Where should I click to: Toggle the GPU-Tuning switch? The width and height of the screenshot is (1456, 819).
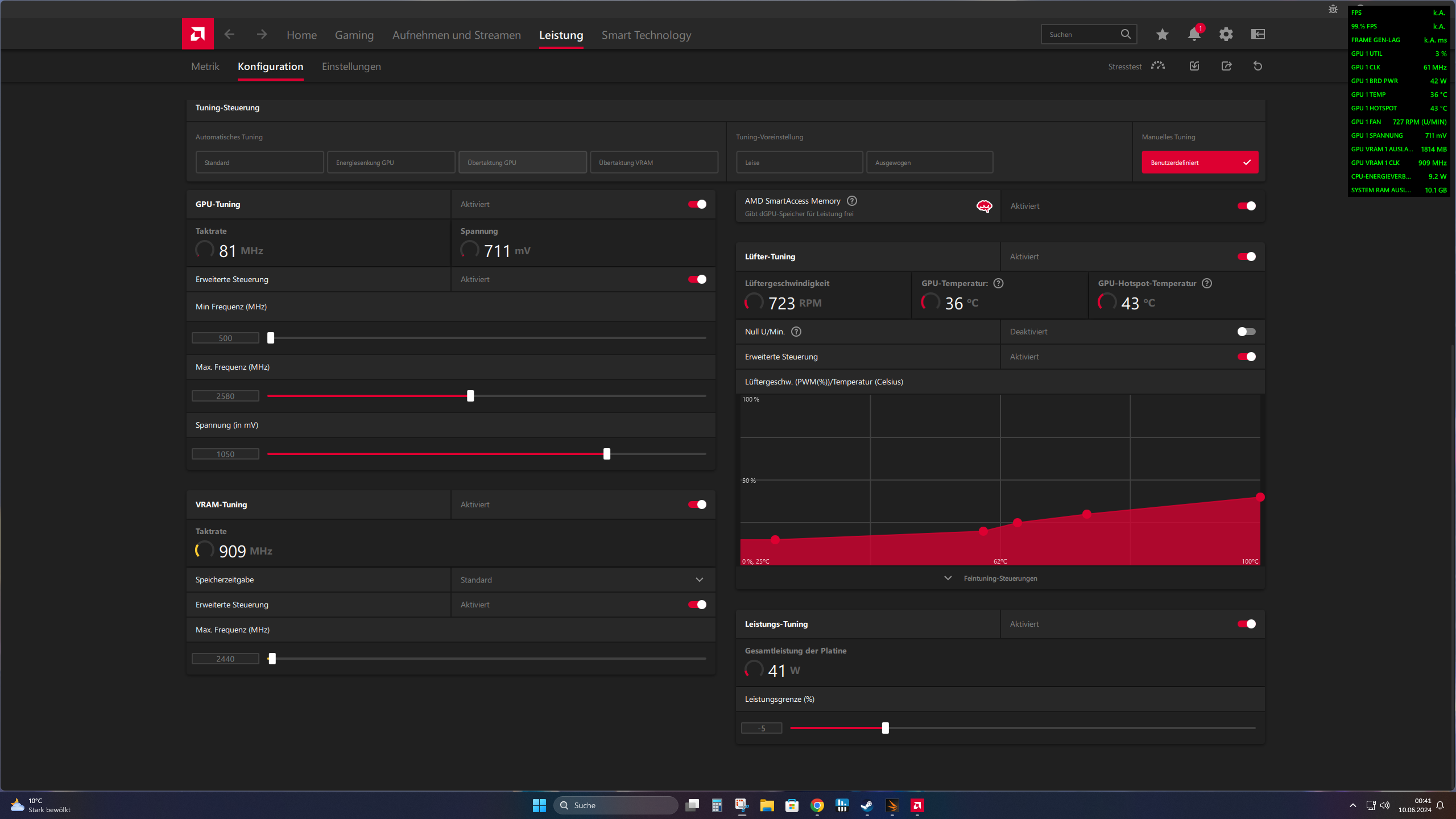[697, 204]
